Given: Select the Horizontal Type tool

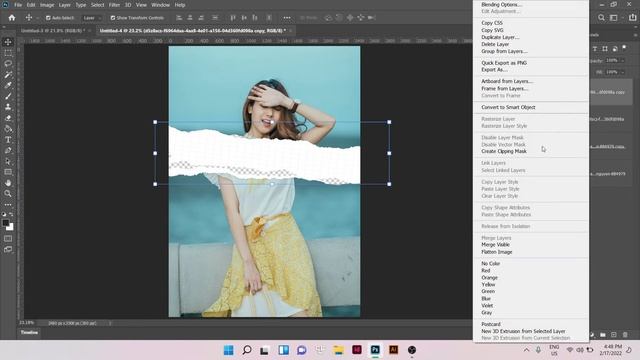Looking at the screenshot, I should [8, 140].
